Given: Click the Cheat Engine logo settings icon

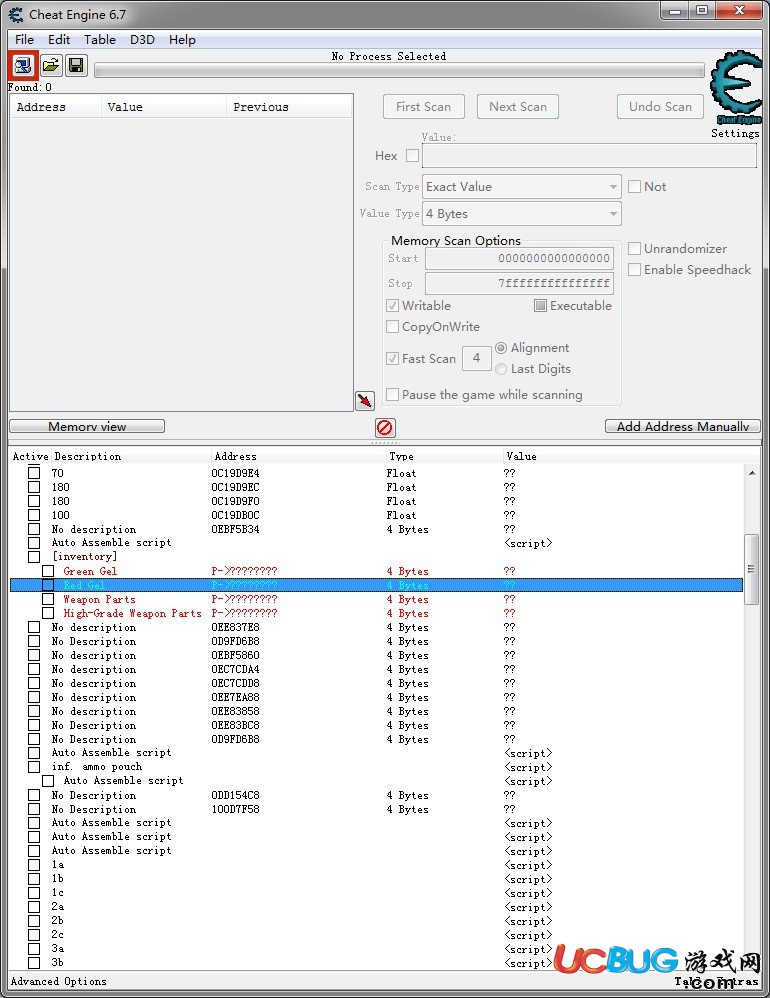Looking at the screenshot, I should [736, 88].
